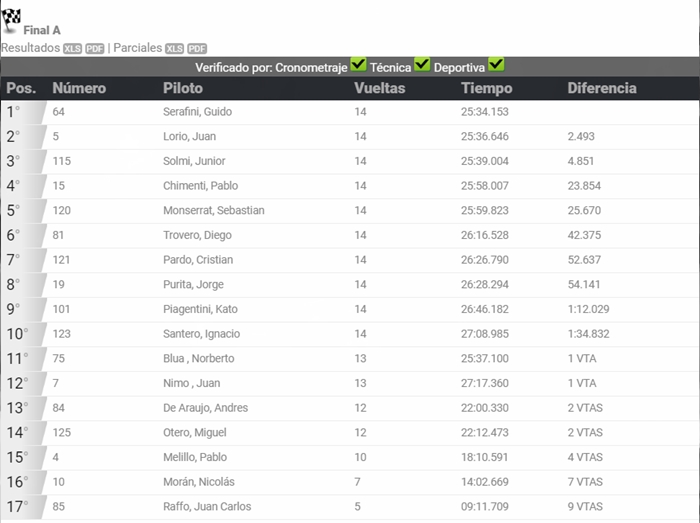Download Parciales as XLS
Screen dimensions: 700x523
tap(175, 48)
